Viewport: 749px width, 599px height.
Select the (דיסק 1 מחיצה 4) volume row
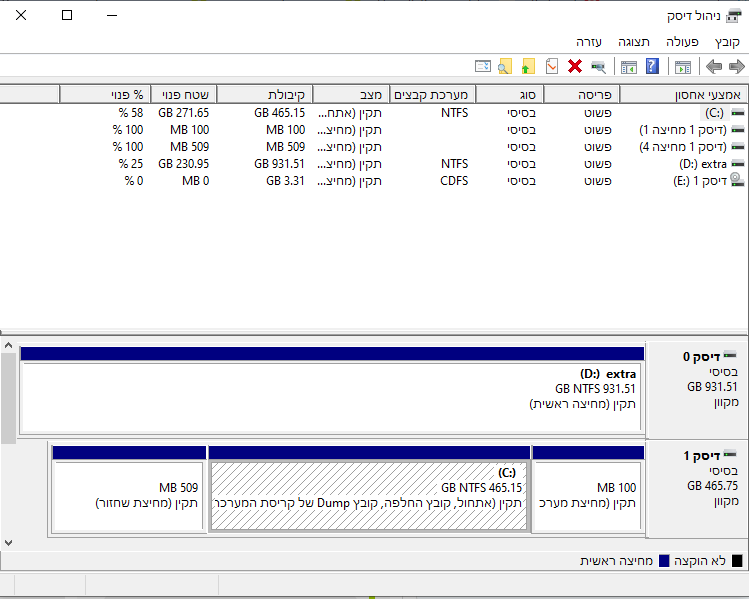point(683,147)
